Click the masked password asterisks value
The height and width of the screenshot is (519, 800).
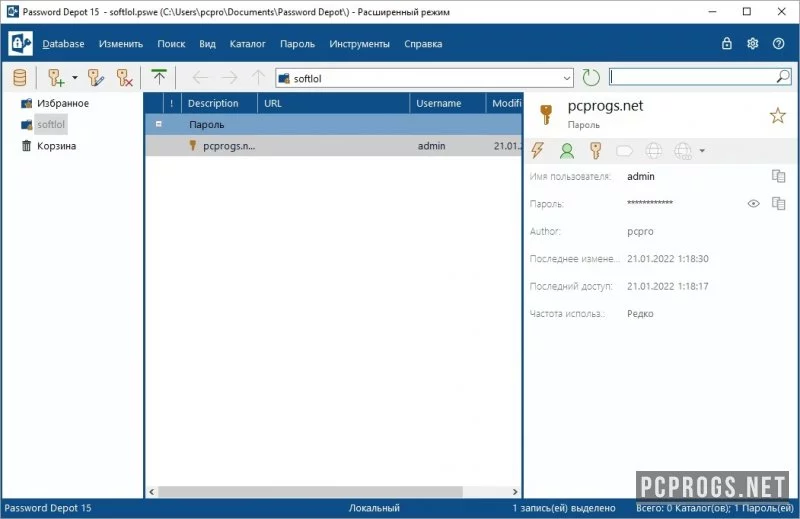click(649, 203)
